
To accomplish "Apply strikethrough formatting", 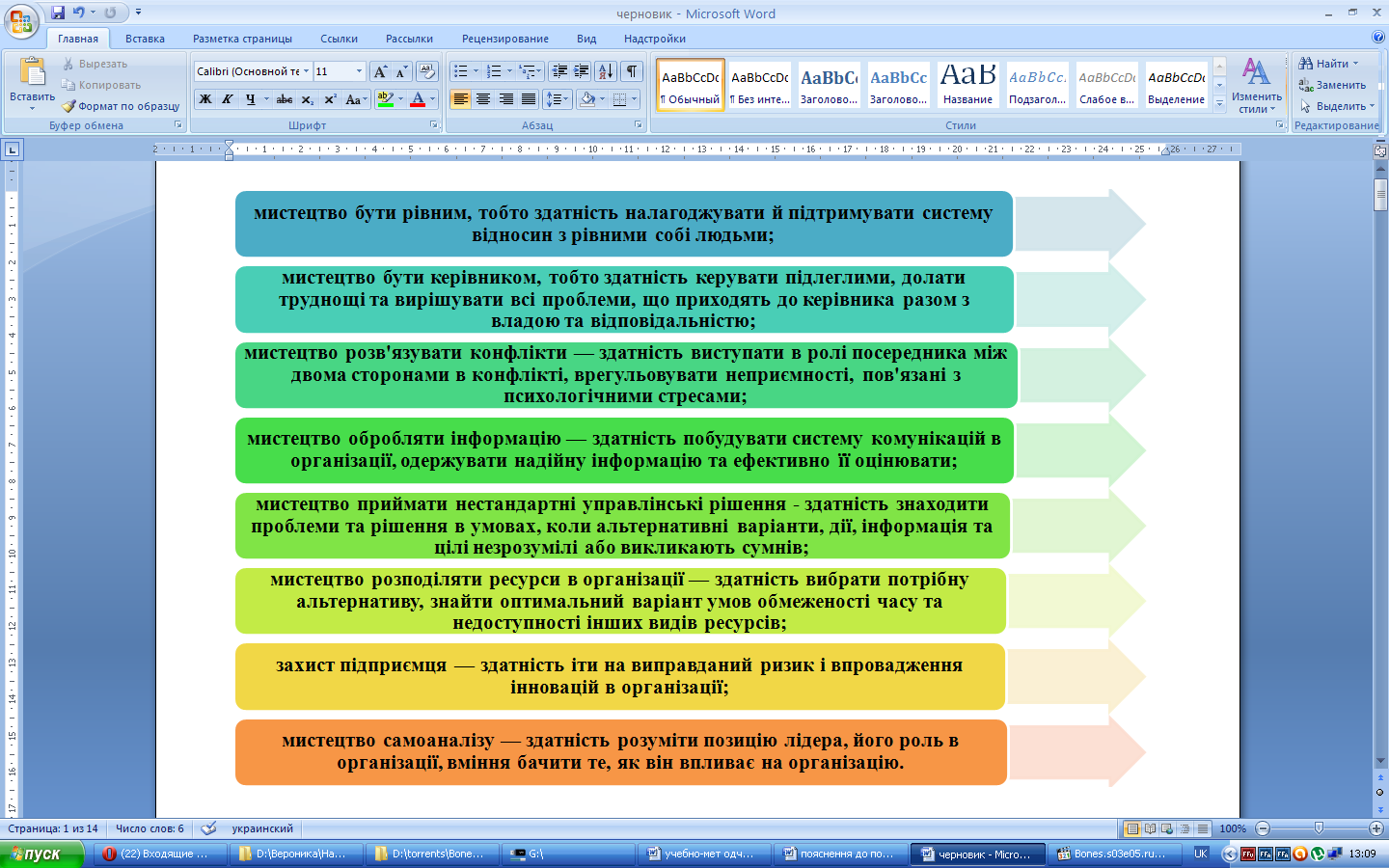I will click(x=284, y=99).
